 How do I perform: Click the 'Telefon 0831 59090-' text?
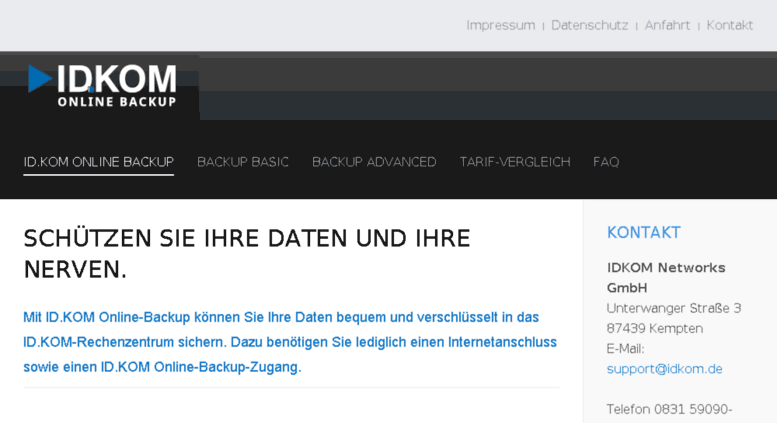click(x=669, y=409)
